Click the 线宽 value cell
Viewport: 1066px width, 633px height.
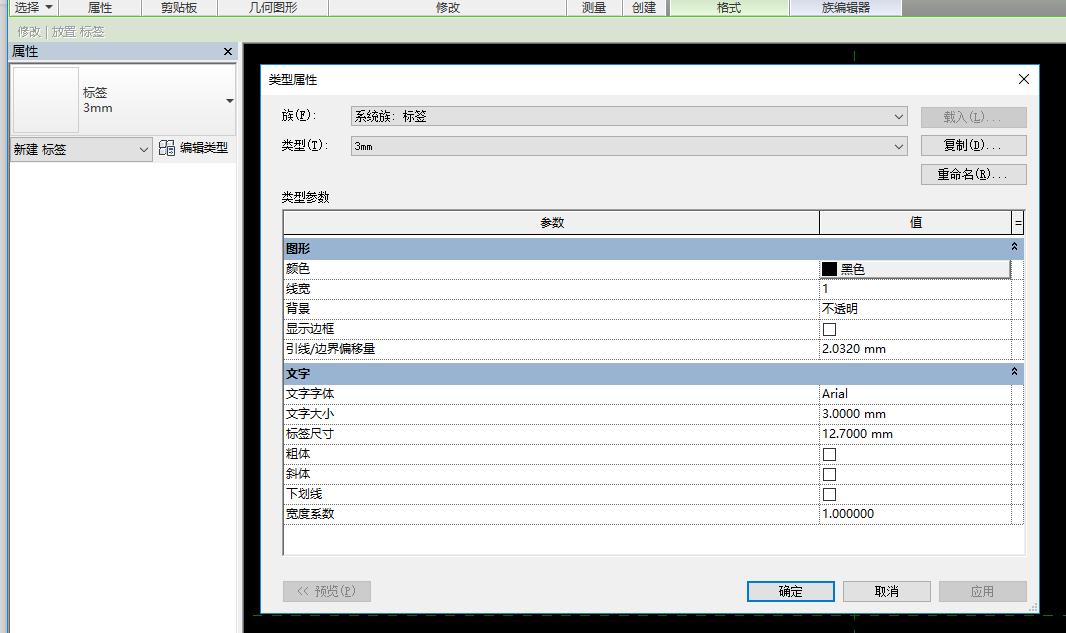pyautogui.click(x=915, y=289)
